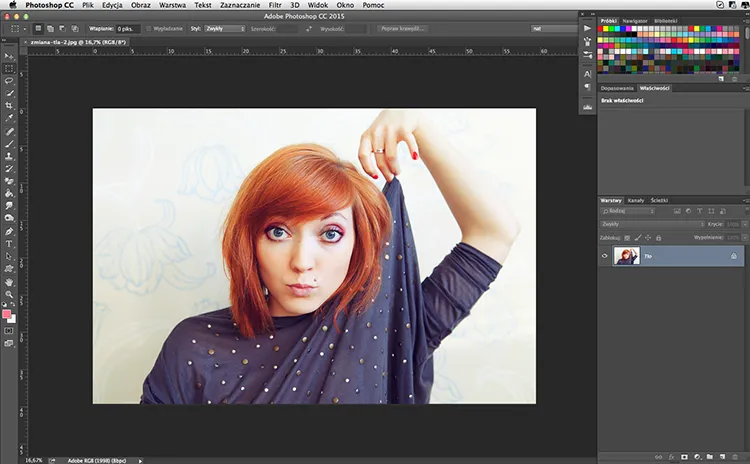Select the Eraser tool
Image resolution: width=750 pixels, height=464 pixels.
pos(9,181)
